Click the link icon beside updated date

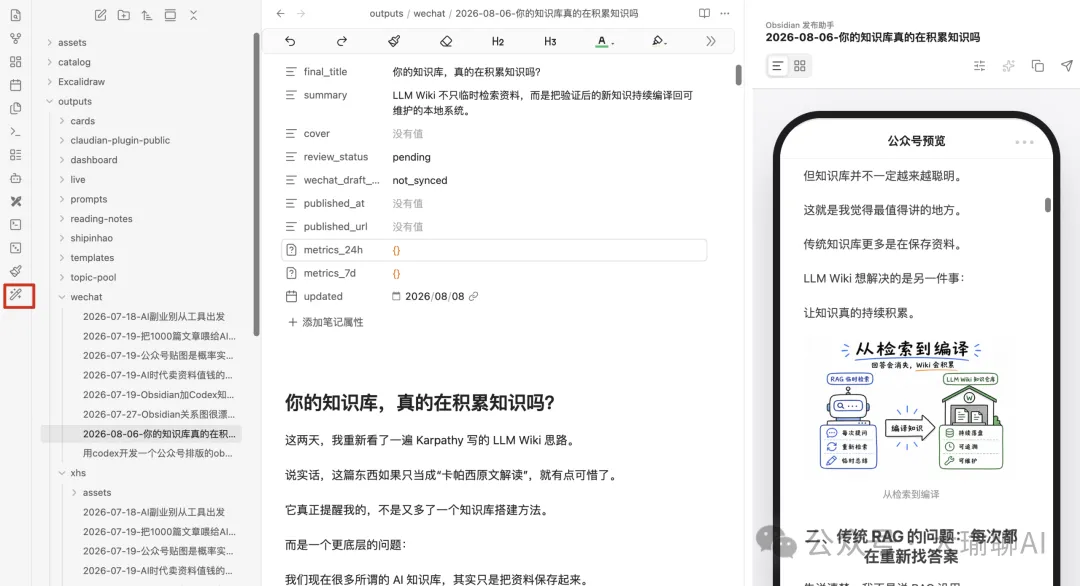pyautogui.click(x=474, y=297)
